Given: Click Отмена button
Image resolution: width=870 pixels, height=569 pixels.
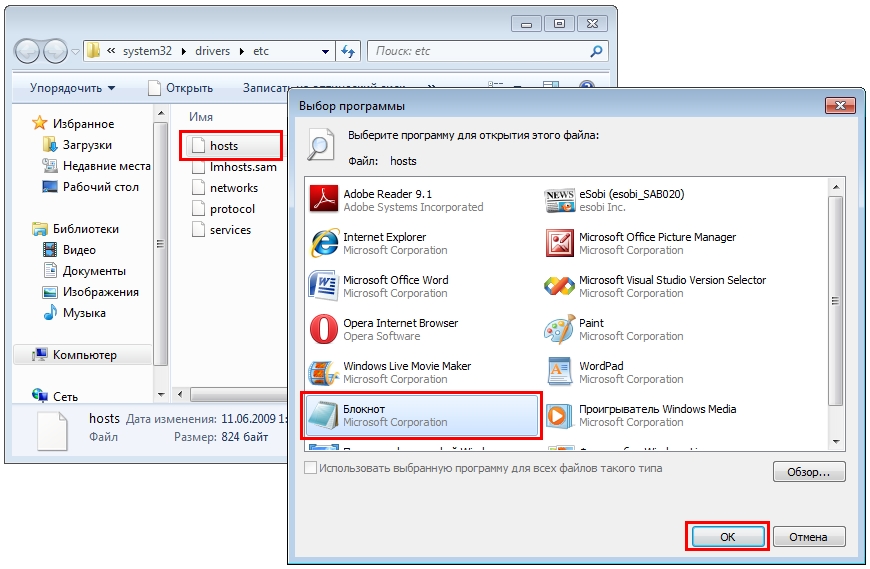Looking at the screenshot, I should 808,537.
